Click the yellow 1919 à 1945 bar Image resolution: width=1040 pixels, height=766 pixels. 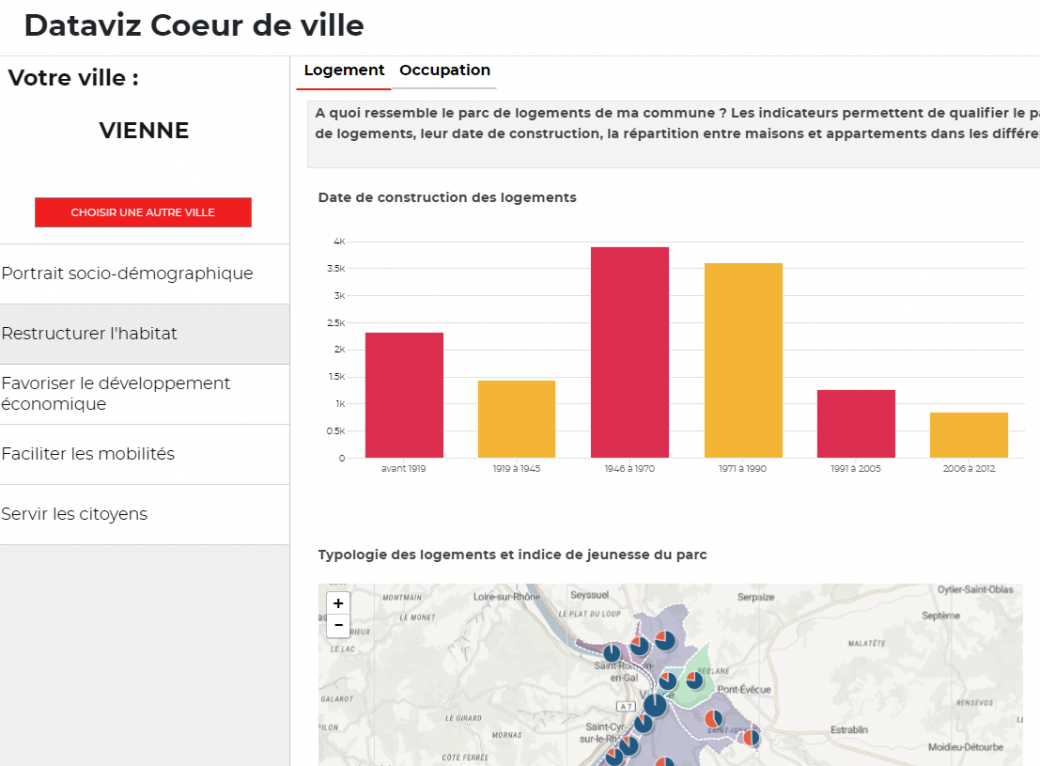click(517, 419)
